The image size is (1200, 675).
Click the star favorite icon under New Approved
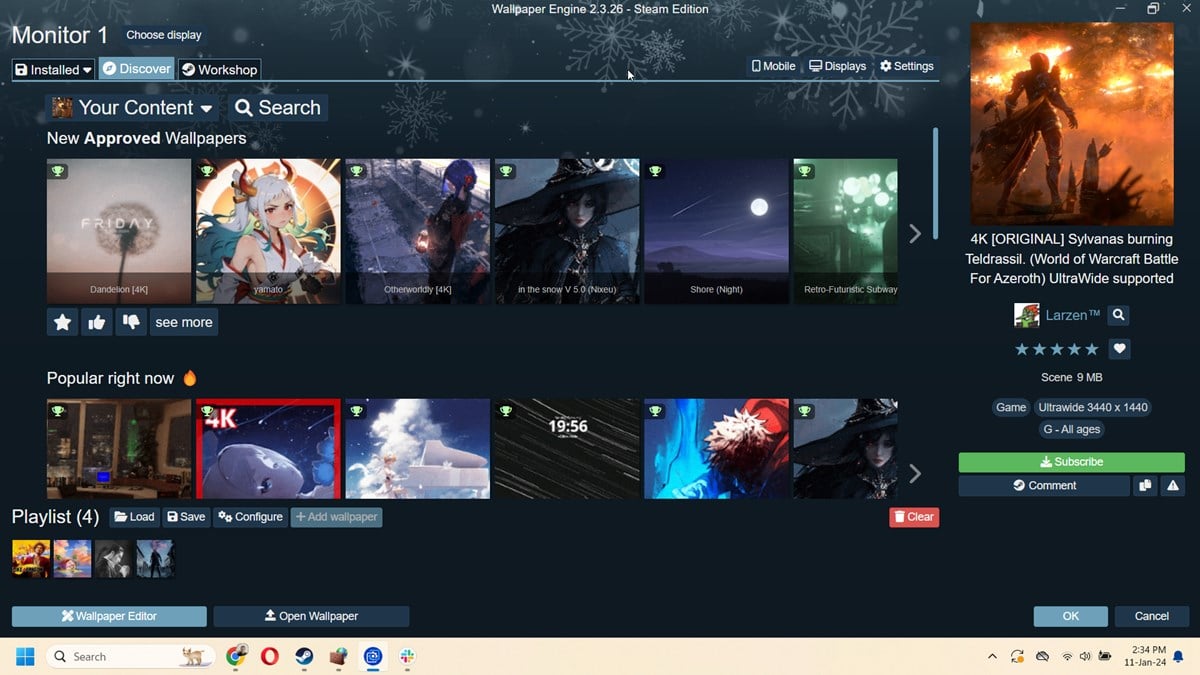(62, 323)
